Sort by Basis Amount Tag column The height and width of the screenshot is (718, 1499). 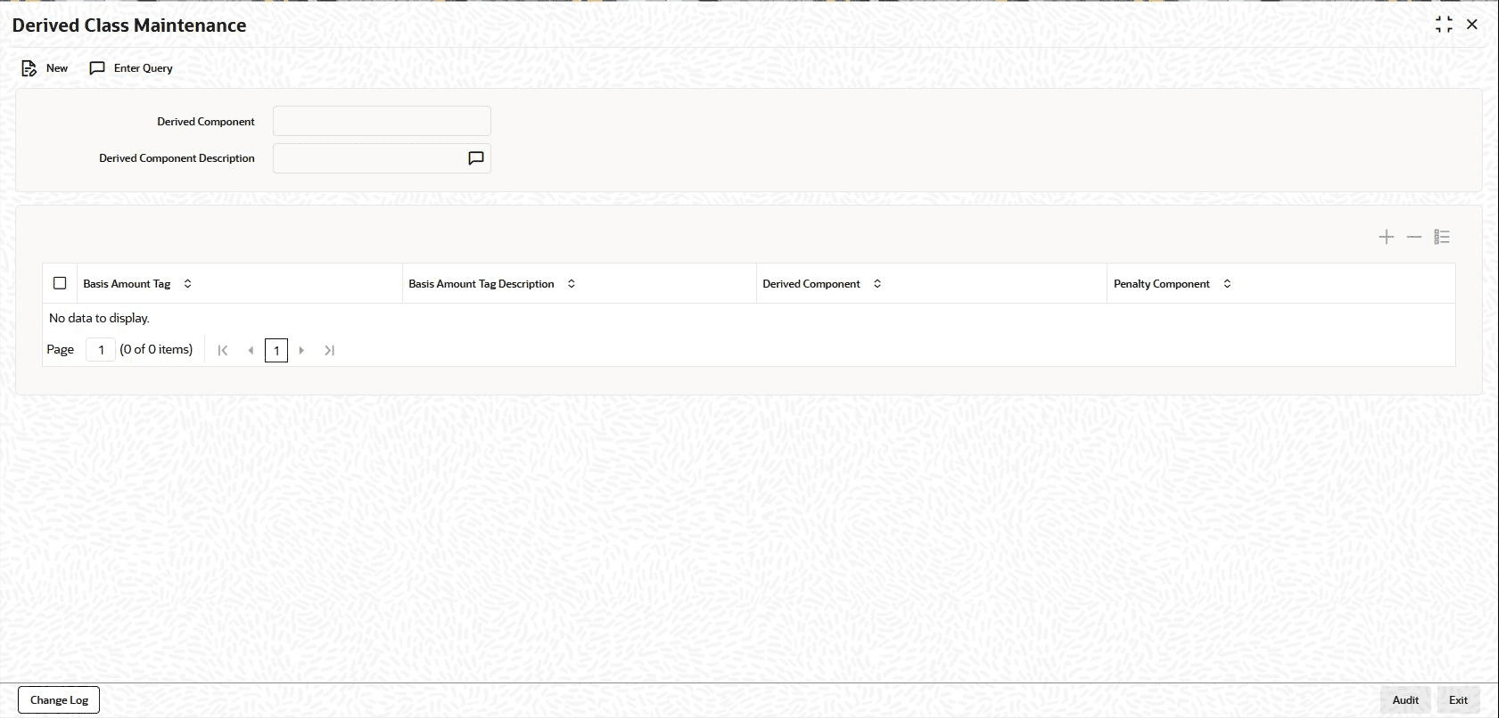point(187,284)
